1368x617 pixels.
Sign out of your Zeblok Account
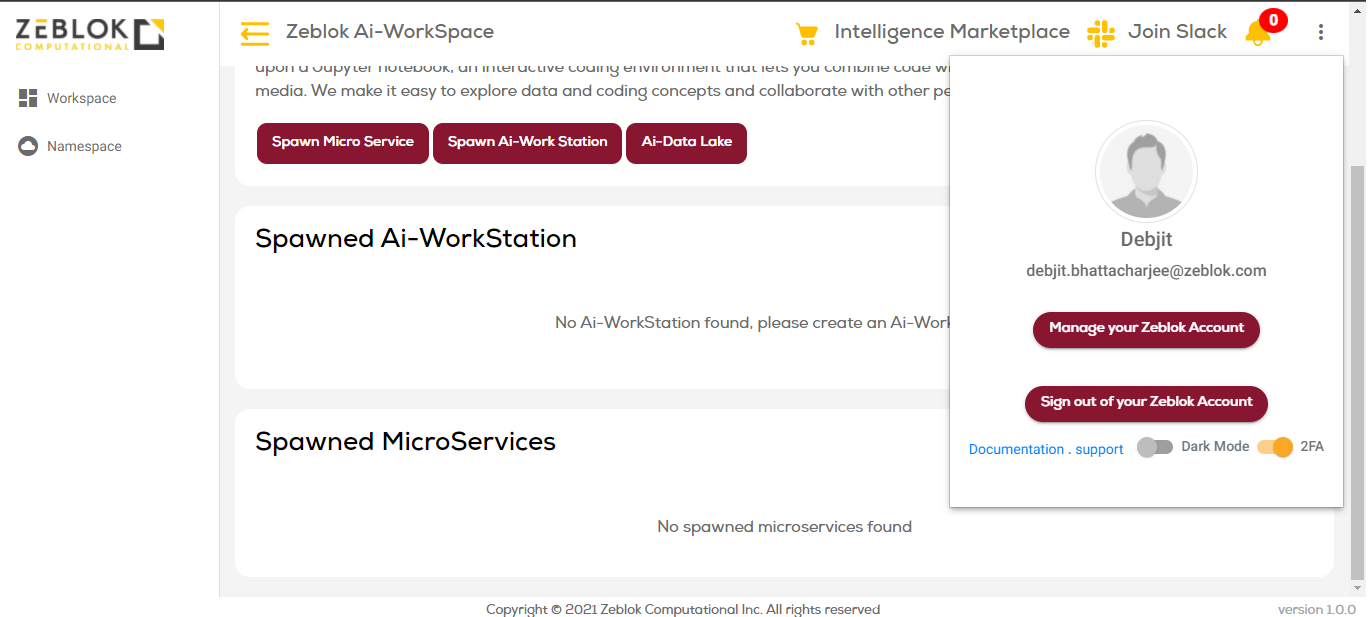[1146, 402]
